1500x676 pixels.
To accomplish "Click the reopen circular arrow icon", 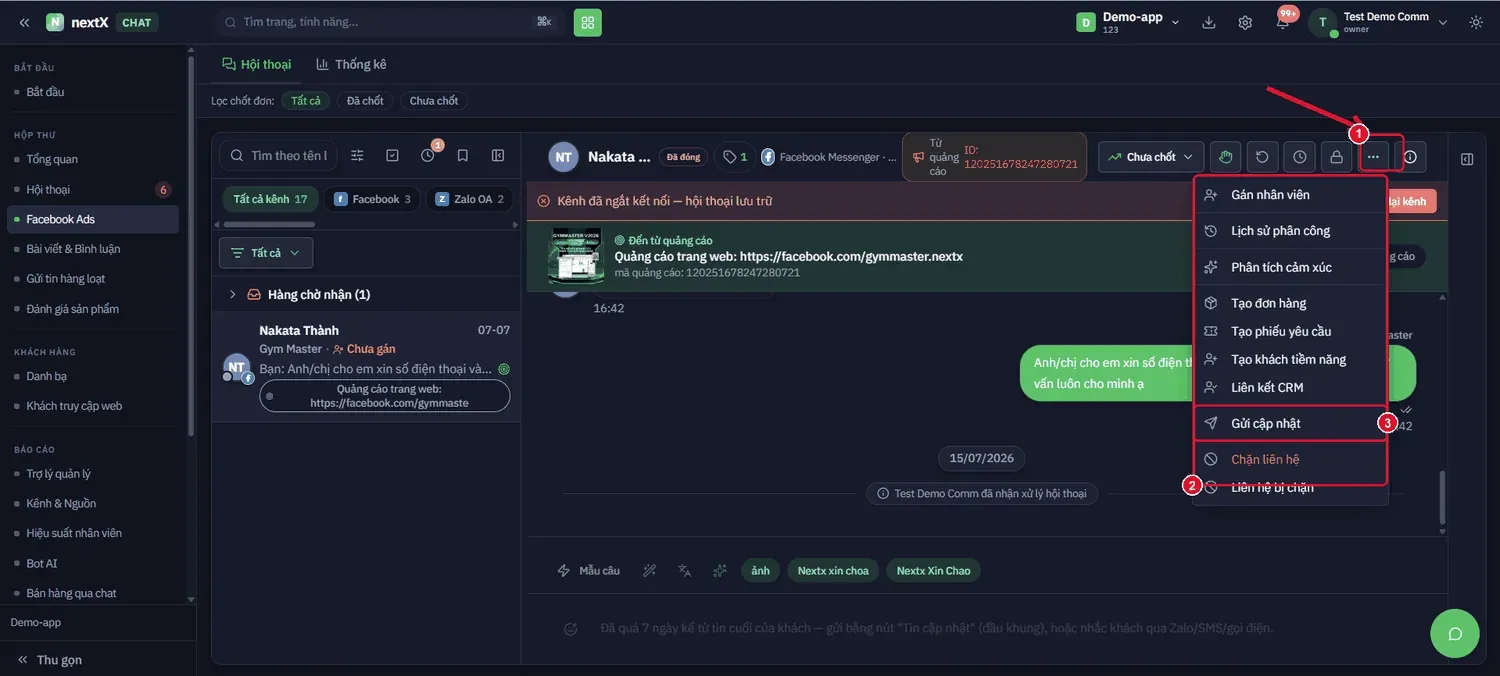I will [1262, 157].
